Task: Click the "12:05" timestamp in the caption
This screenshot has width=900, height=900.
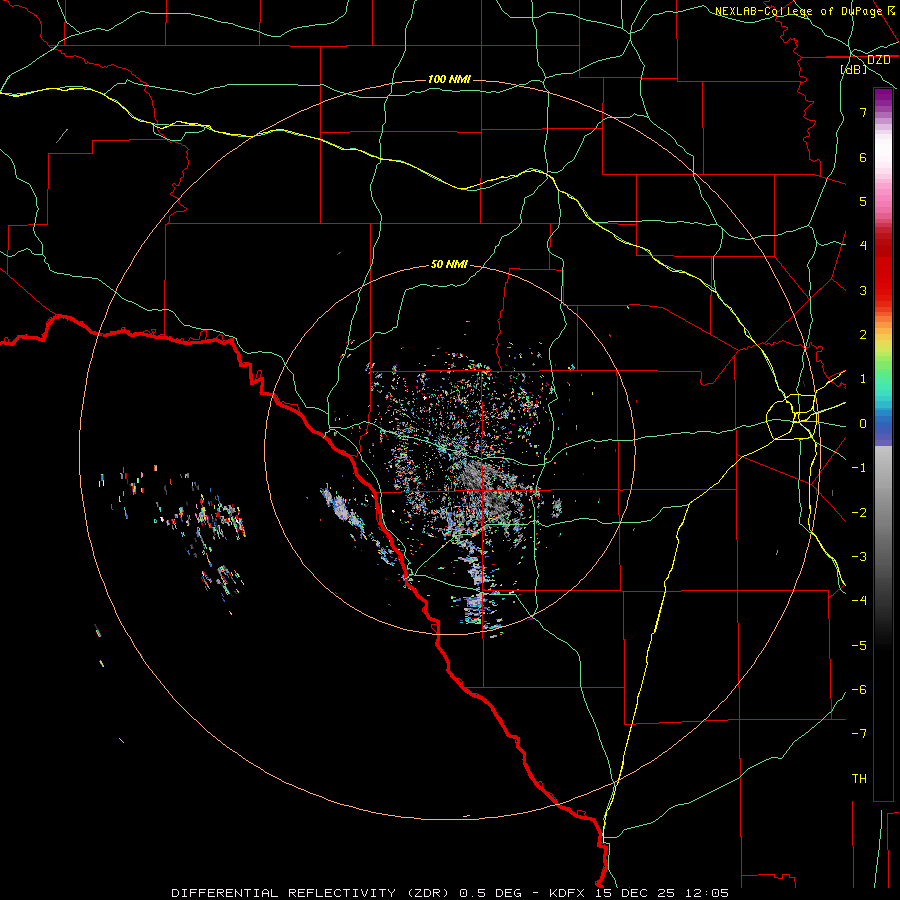Action: 707,893
